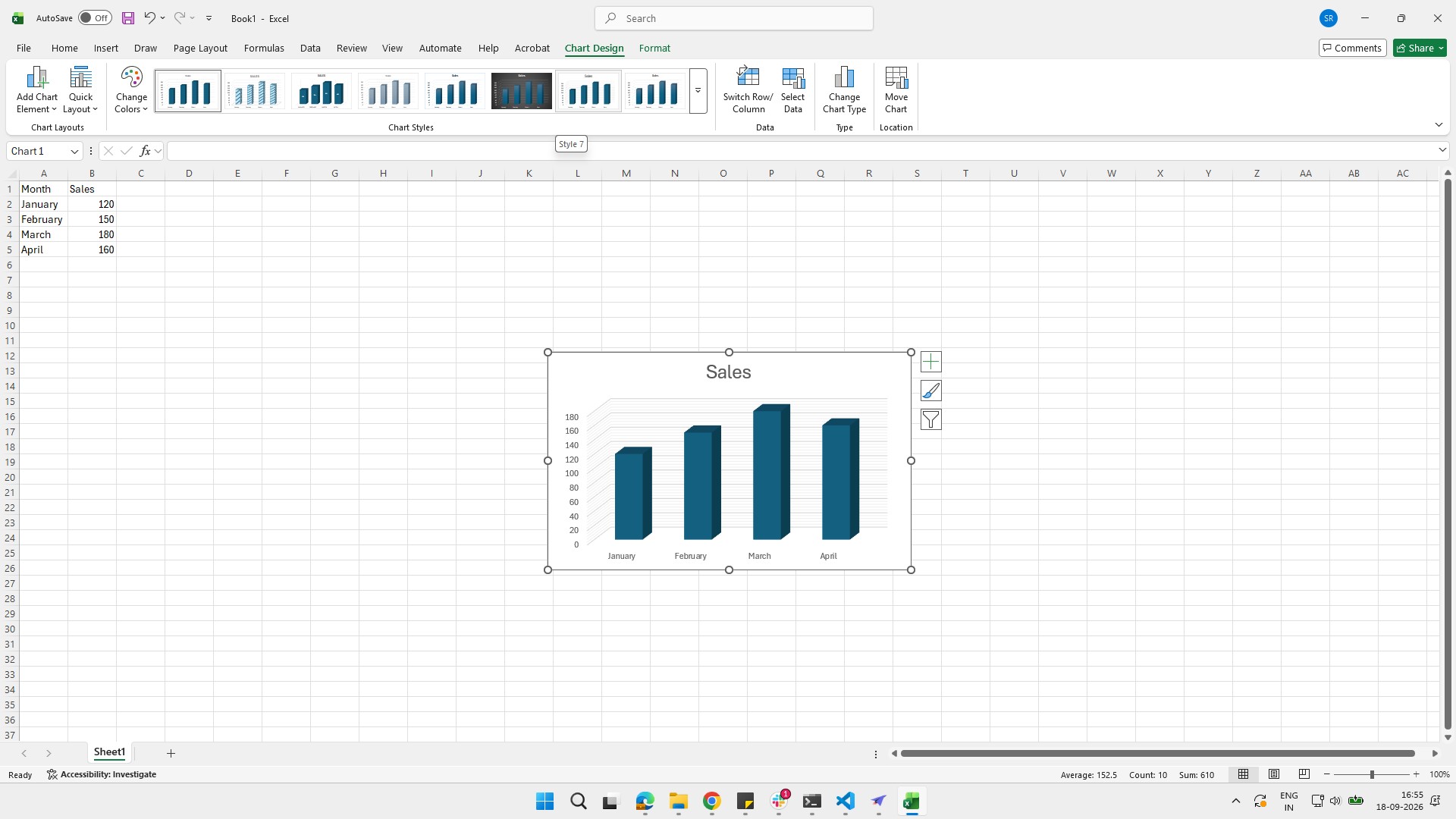
Task: Click the Search box
Action: pyautogui.click(x=733, y=18)
